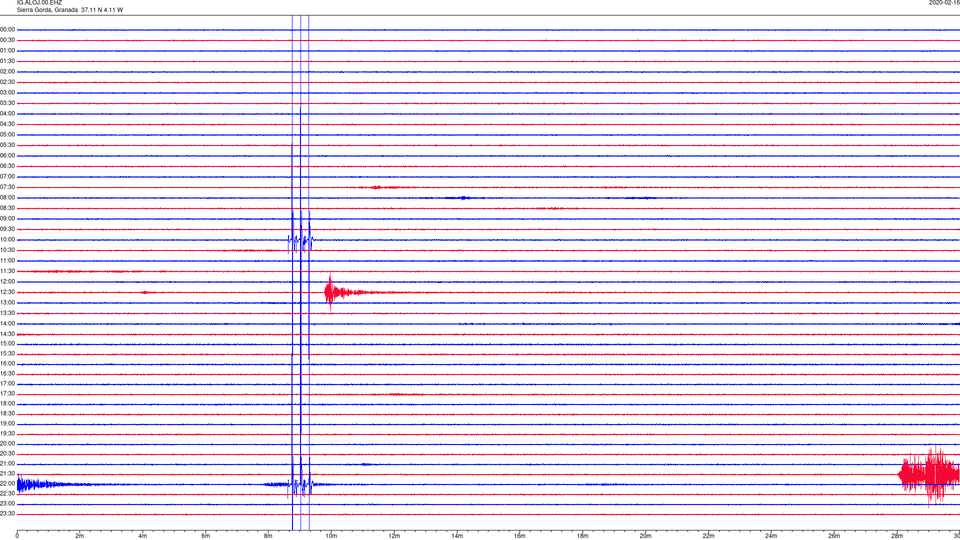Select the 09:30 time label
The height and width of the screenshot is (540, 960).
7,229
